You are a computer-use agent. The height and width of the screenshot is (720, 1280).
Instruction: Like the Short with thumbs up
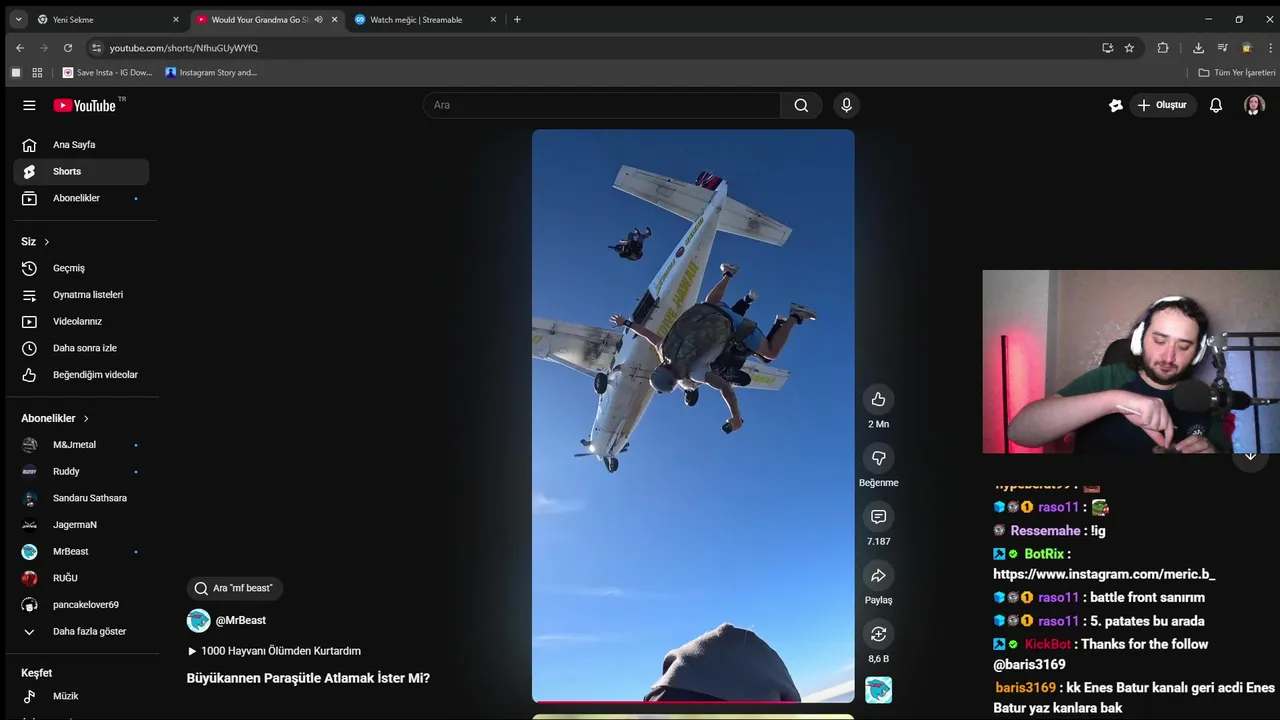point(878,399)
